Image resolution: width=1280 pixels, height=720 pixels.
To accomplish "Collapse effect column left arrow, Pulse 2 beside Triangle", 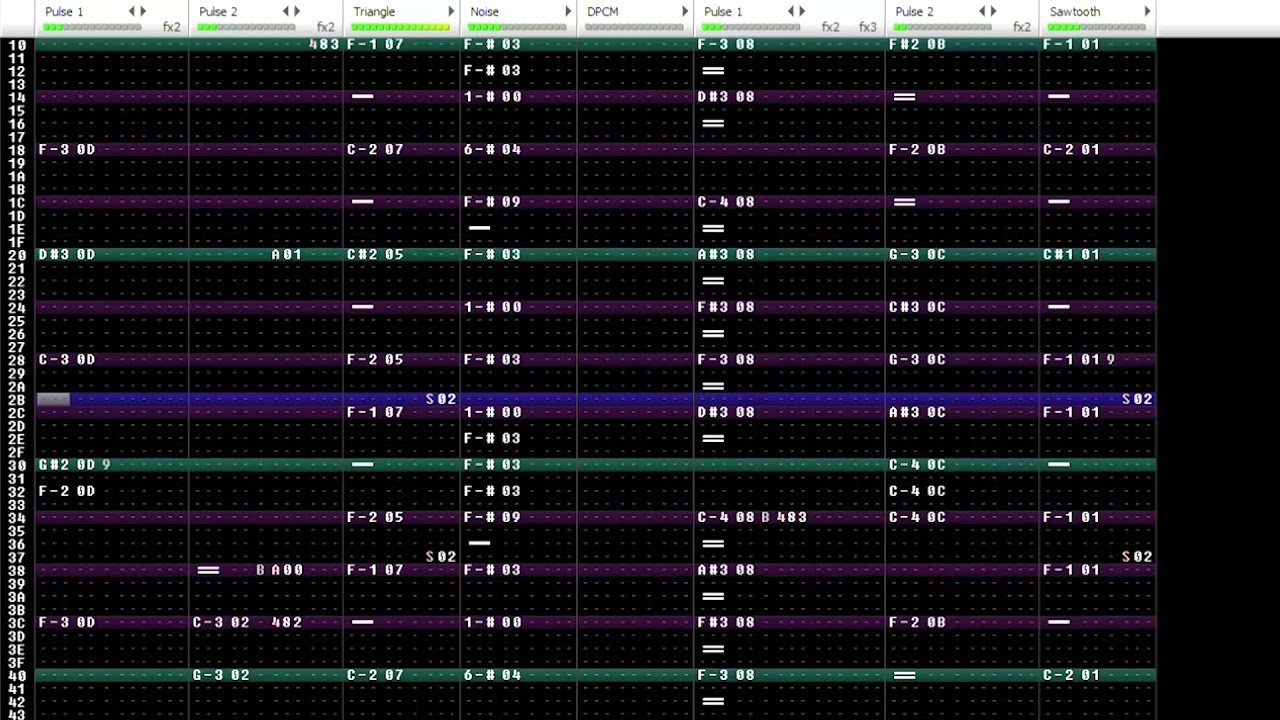I will 286,11.
